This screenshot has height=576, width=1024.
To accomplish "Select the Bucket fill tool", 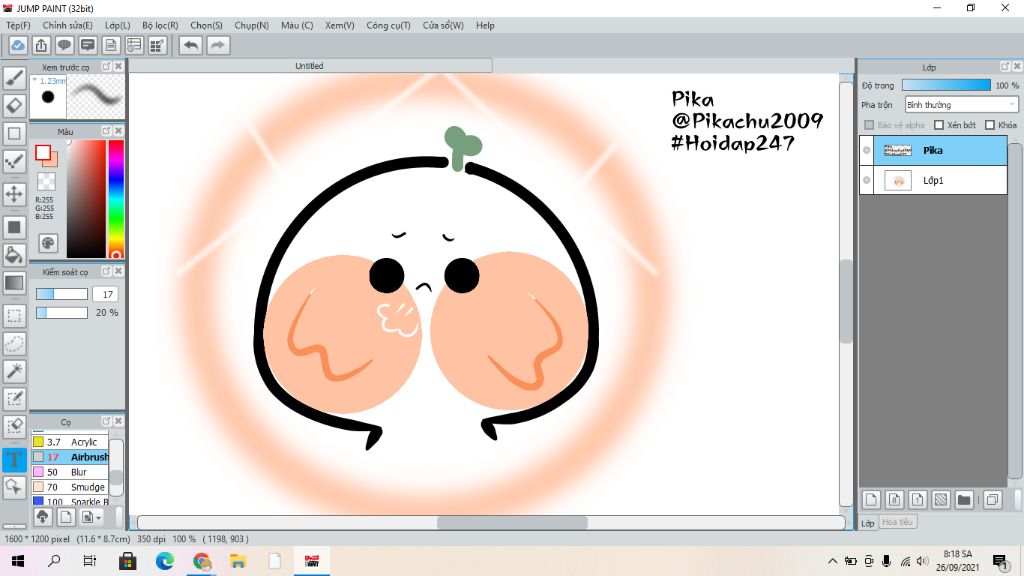I will coord(14,255).
